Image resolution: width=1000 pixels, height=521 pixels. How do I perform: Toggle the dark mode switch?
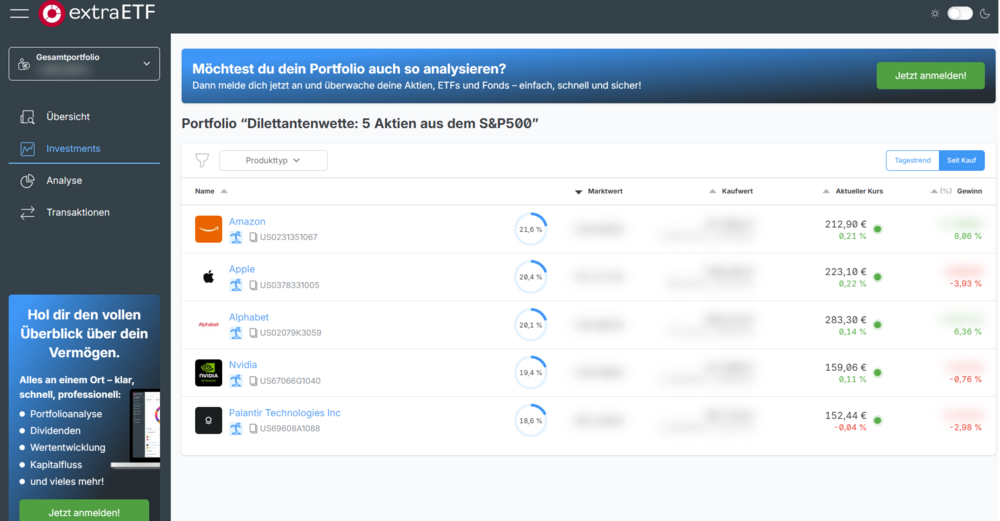pyautogui.click(x=960, y=14)
